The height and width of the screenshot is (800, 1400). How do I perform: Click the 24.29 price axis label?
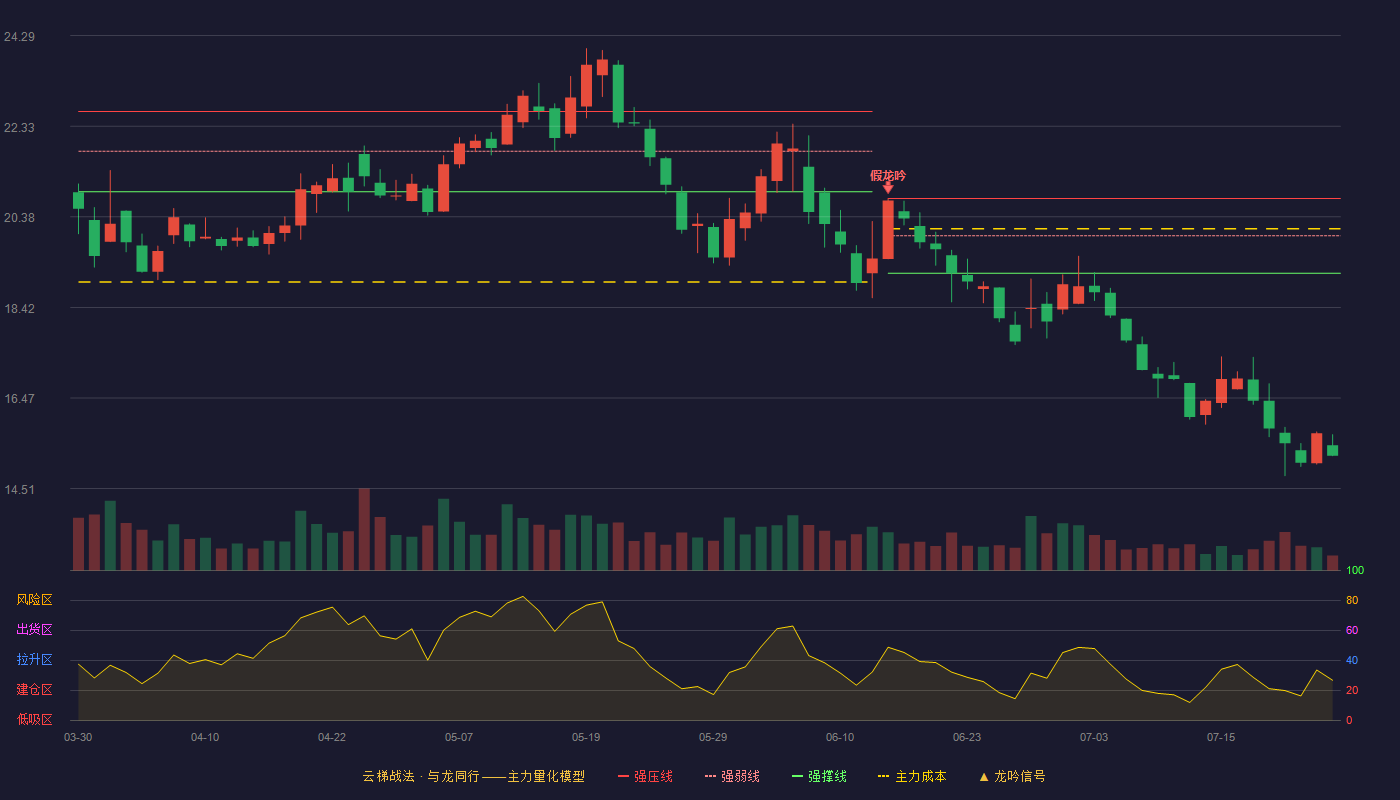point(19,37)
